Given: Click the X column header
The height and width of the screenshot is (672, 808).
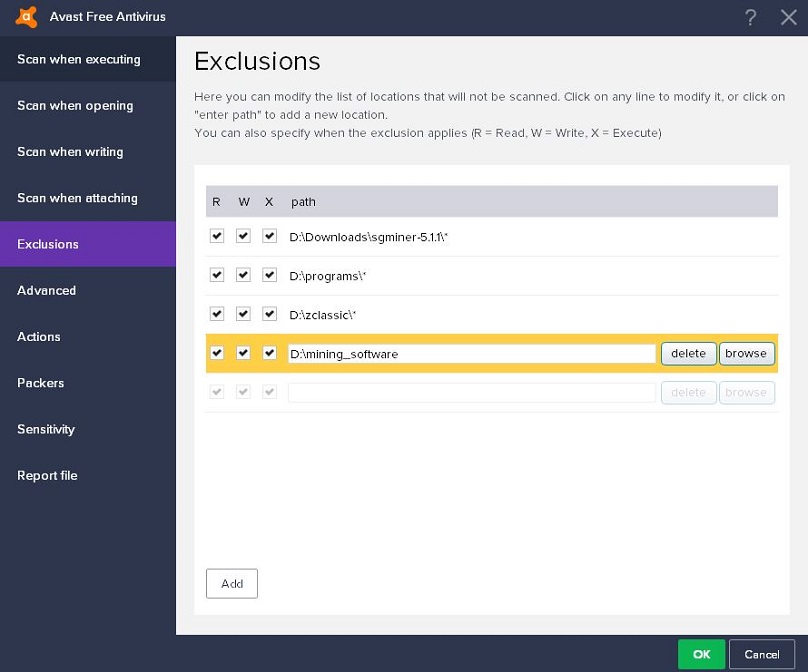Looking at the screenshot, I should coord(269,202).
